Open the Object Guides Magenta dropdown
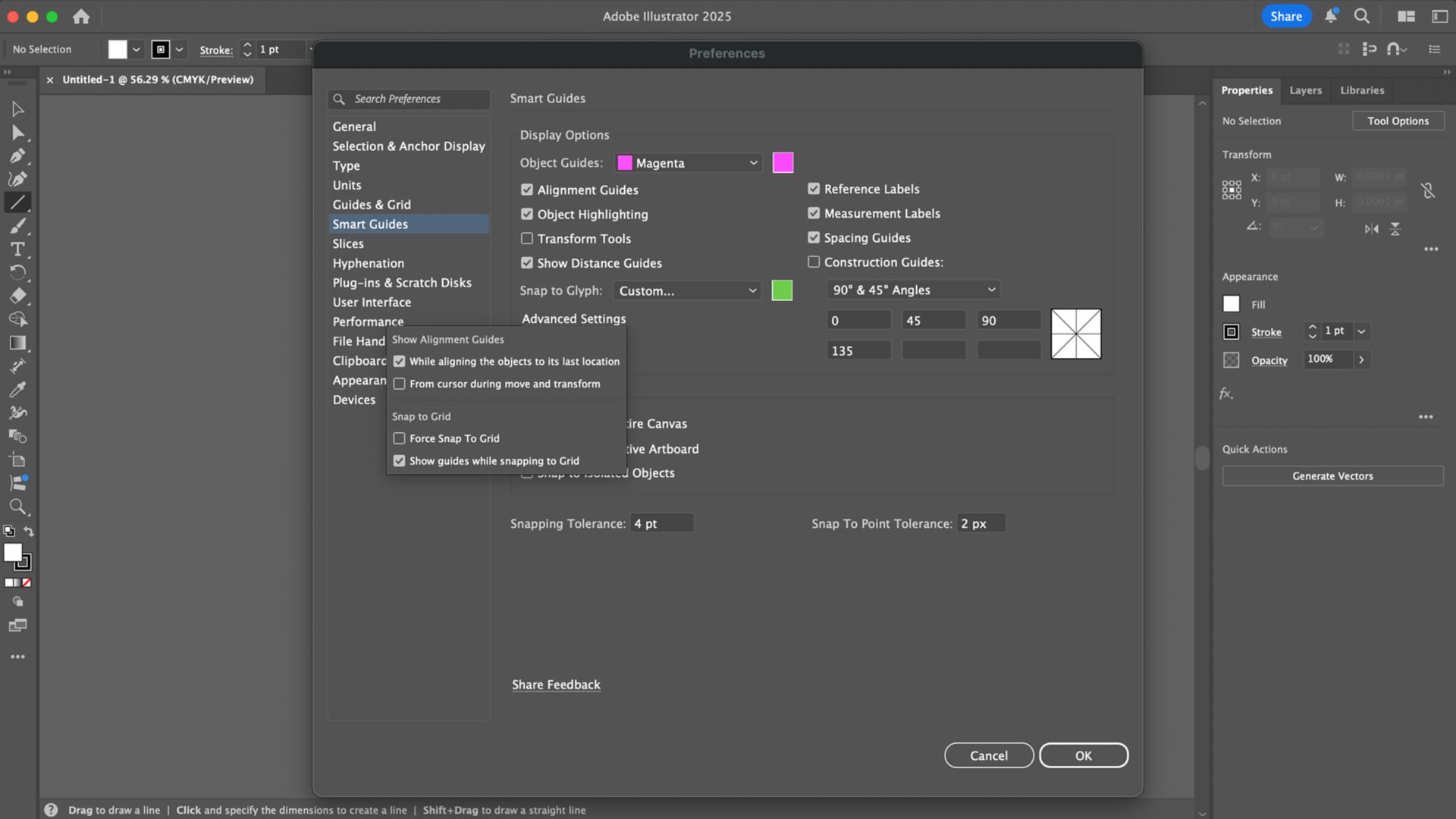1456x819 pixels. (x=688, y=163)
